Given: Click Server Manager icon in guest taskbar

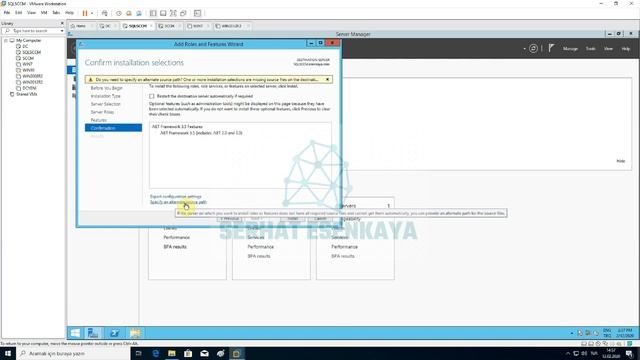Looking at the screenshot, I should coord(93,333).
